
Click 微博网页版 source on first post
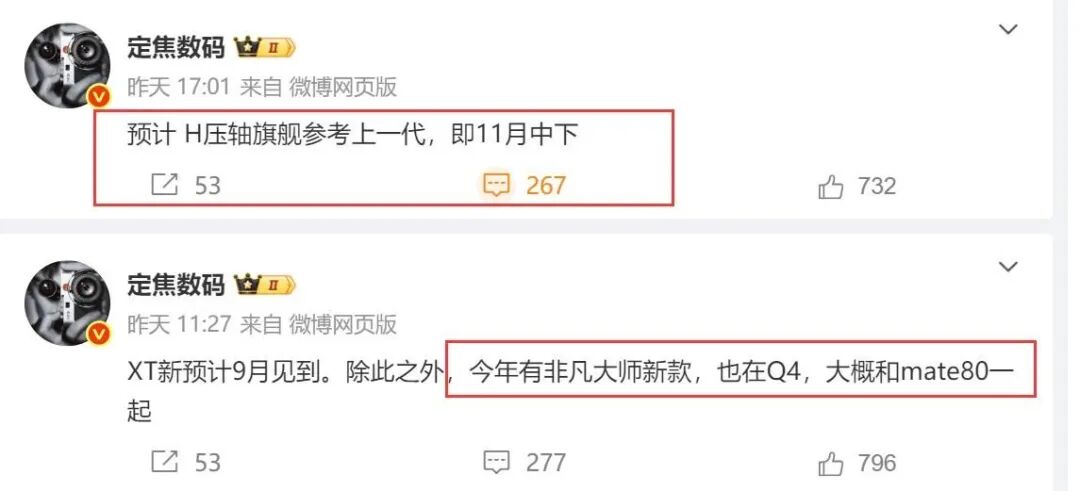pyautogui.click(x=342, y=87)
